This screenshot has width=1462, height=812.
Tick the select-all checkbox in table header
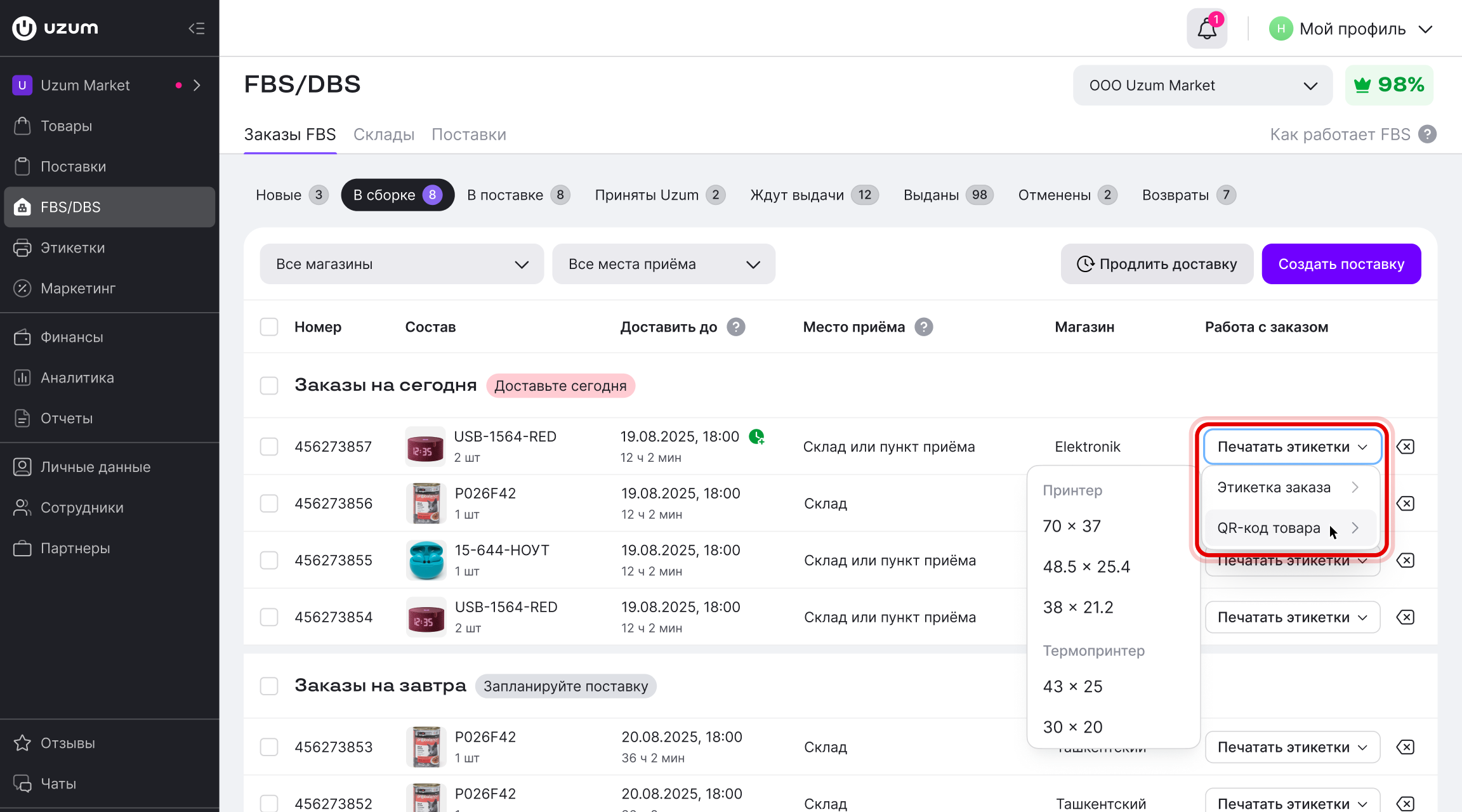[269, 327]
